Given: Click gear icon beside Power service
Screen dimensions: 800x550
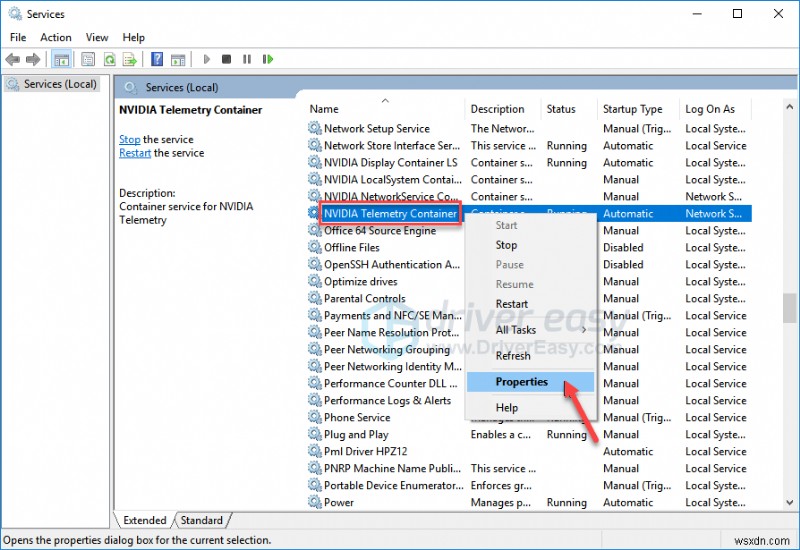Looking at the screenshot, I should 315,502.
